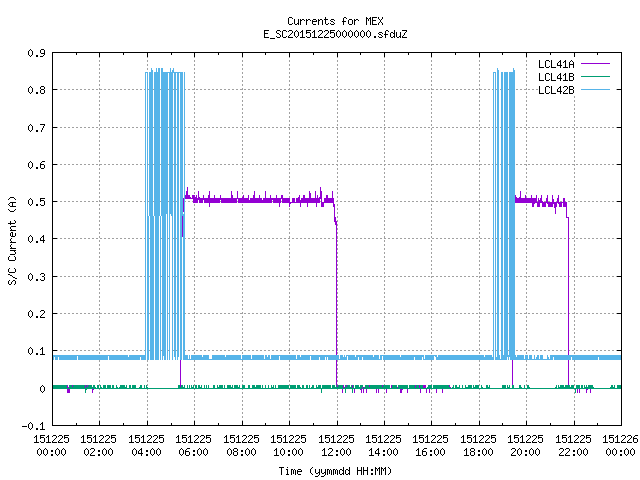Click the y-axis tick label 0.4
The height and width of the screenshot is (480, 640).
(x=36, y=239)
